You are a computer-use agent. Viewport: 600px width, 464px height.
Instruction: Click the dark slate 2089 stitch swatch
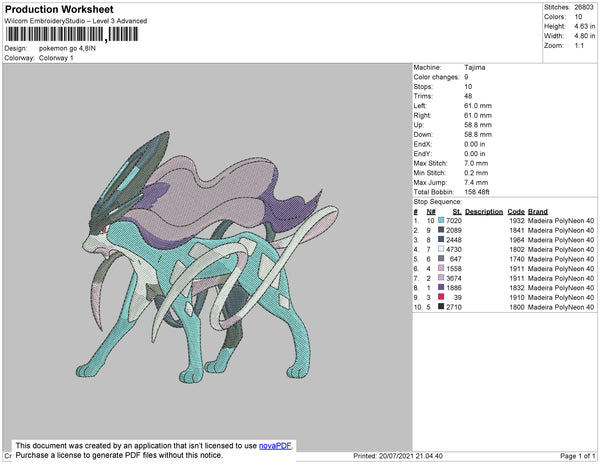441,230
